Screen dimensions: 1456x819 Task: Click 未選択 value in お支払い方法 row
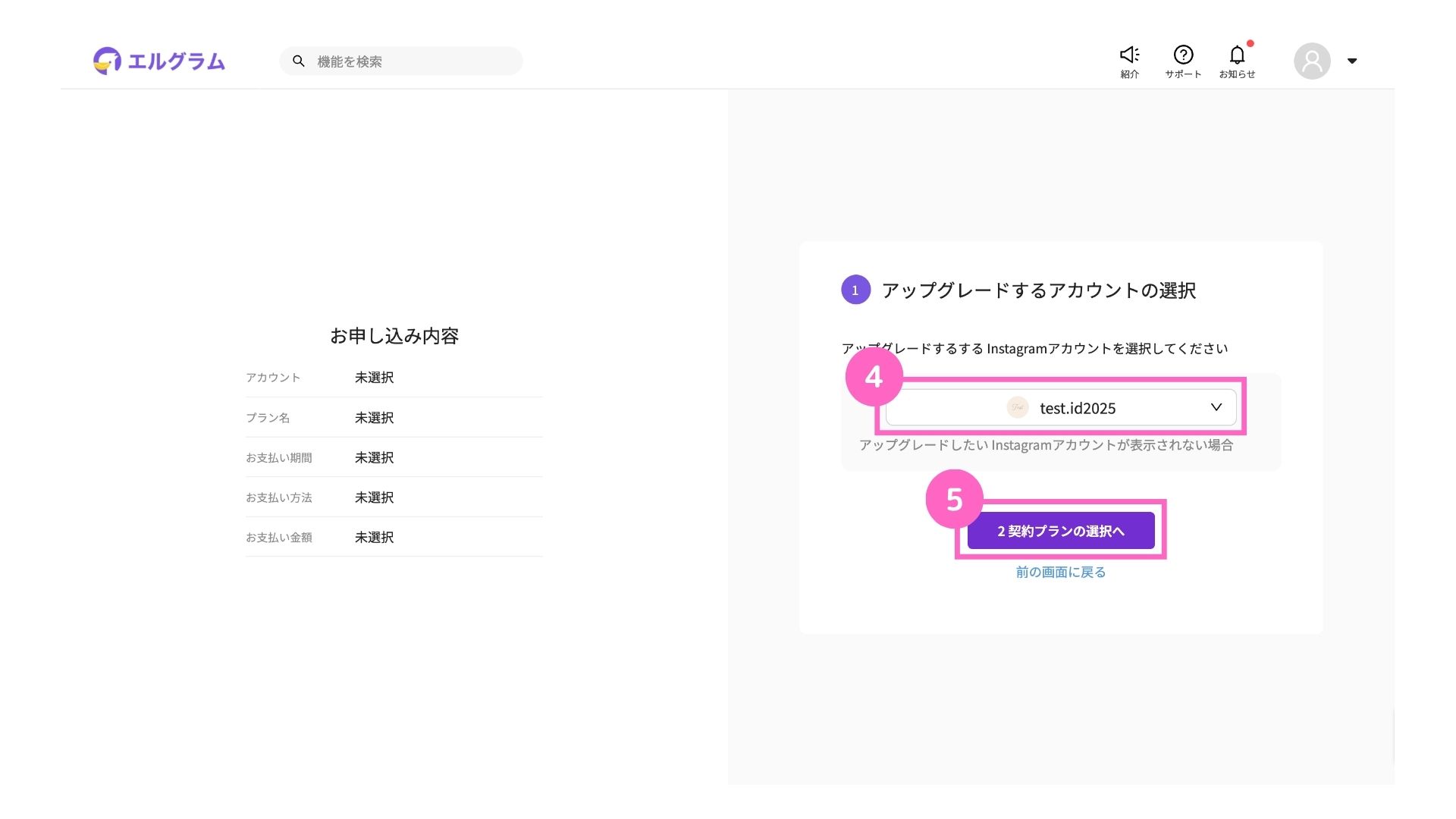[375, 497]
